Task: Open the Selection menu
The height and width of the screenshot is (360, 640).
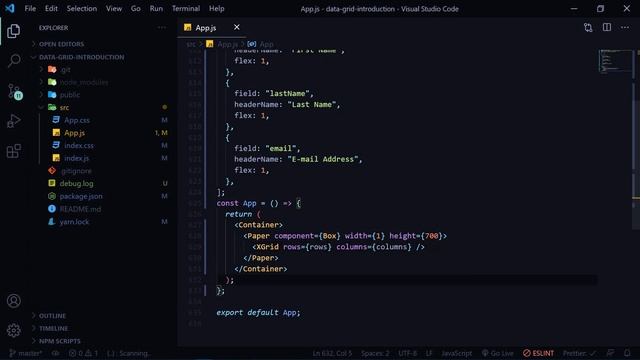Action: point(82,8)
